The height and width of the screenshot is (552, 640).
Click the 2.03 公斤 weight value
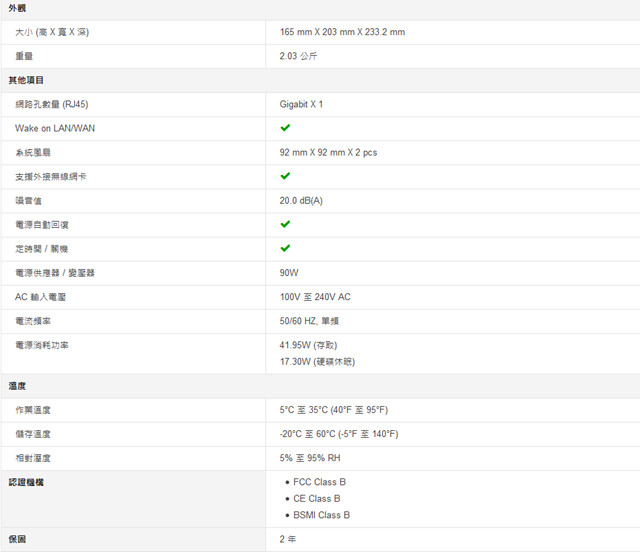[298, 56]
